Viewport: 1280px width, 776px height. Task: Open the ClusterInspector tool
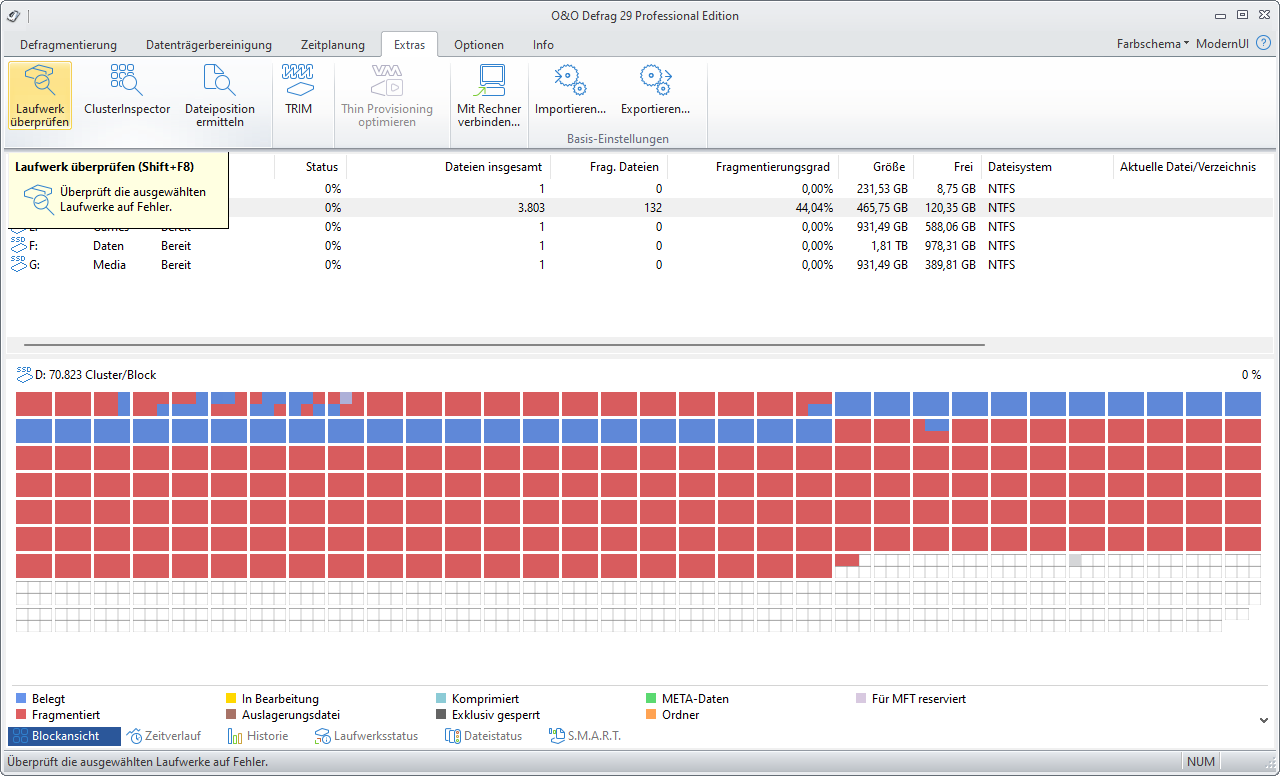[x=127, y=90]
